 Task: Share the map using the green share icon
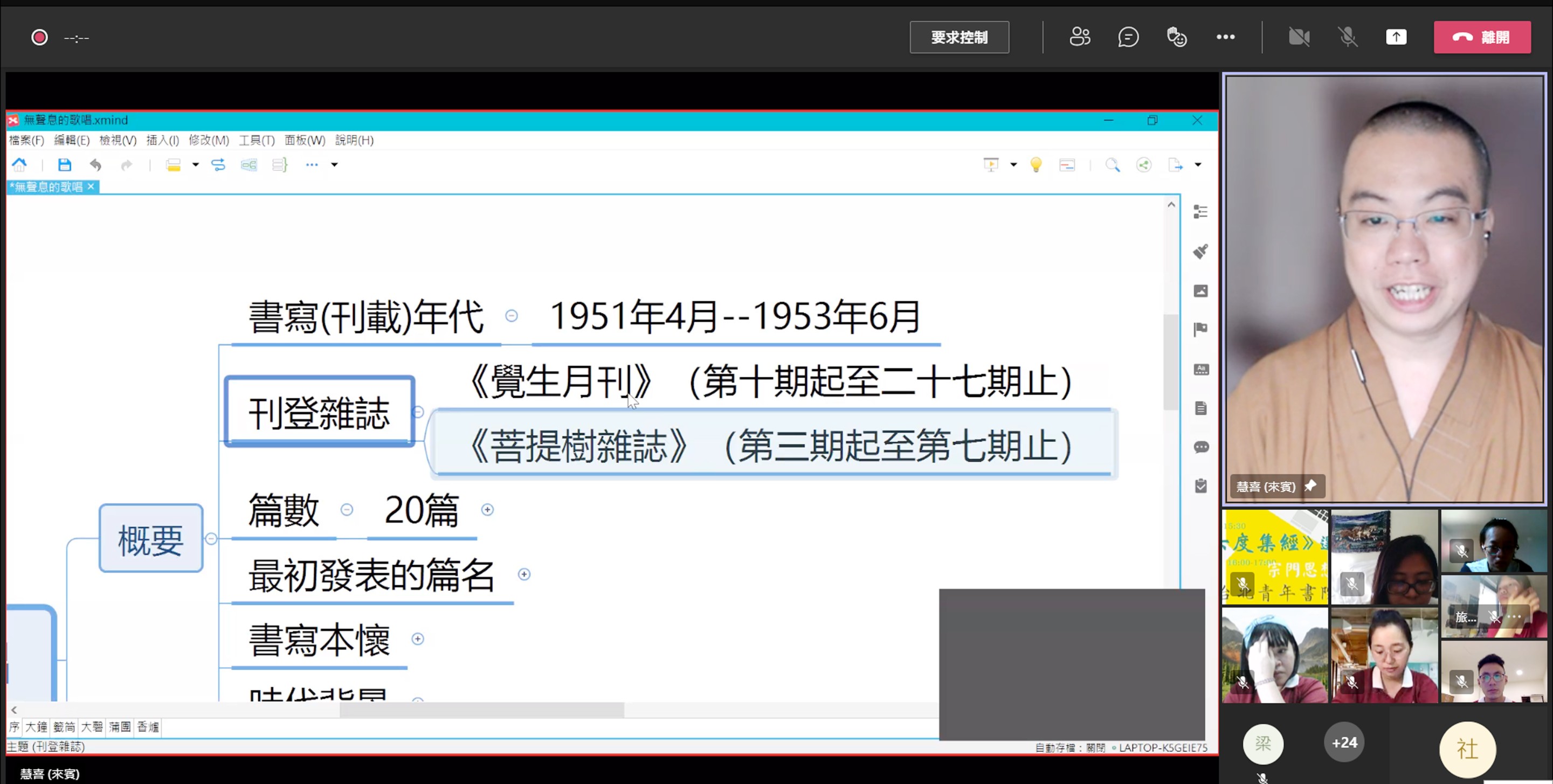1144,164
